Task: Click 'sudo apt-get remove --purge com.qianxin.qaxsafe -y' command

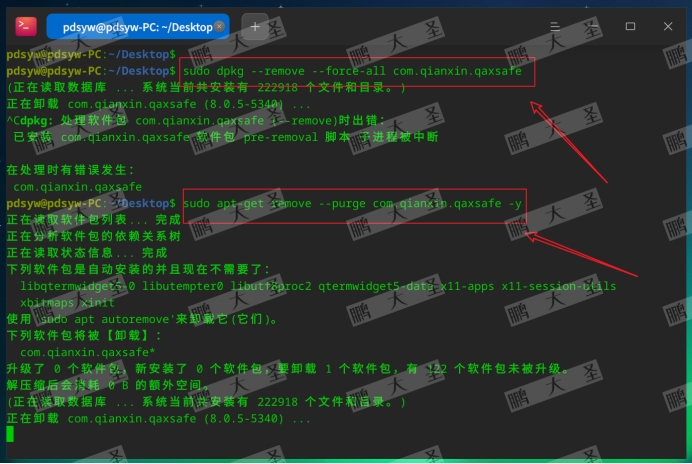Action: 352,204
